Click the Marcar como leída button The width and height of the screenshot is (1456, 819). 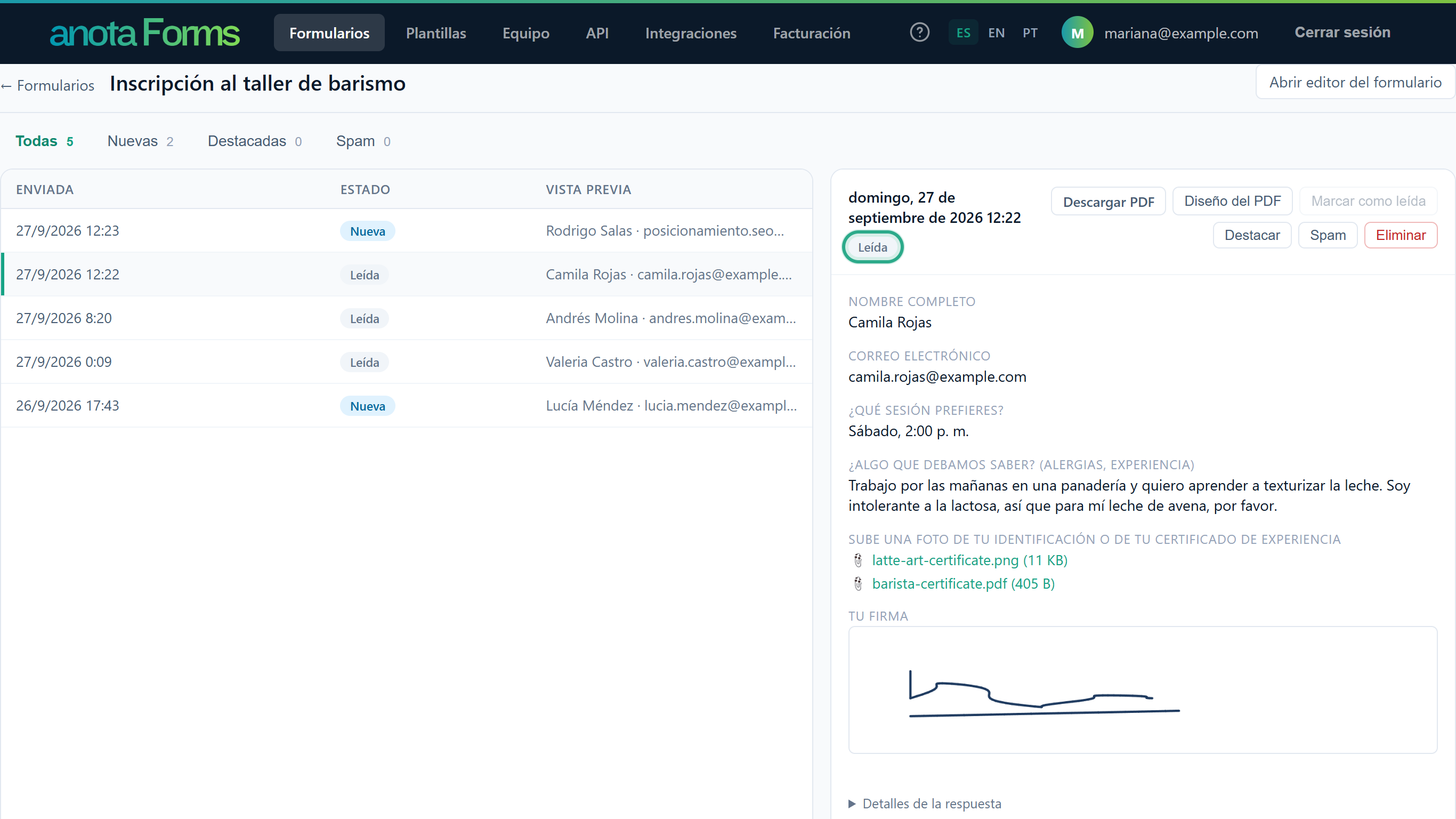point(1368,201)
